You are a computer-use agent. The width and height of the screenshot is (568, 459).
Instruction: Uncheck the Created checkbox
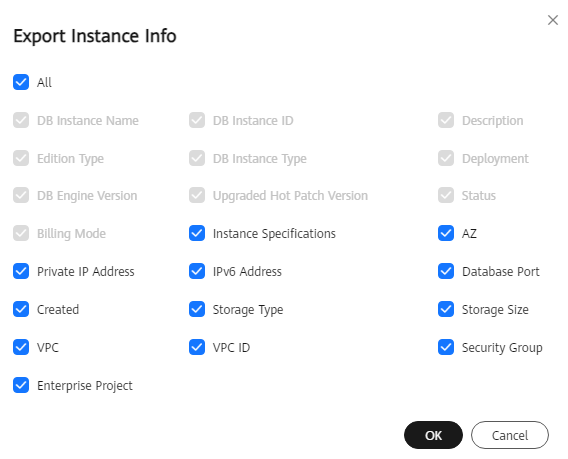point(21,309)
